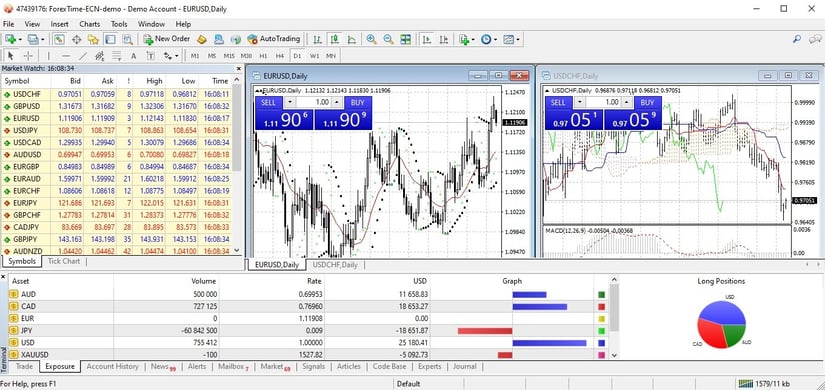This screenshot has width=825, height=390.
Task: Switch timeframe to M1
Action: tap(195, 55)
